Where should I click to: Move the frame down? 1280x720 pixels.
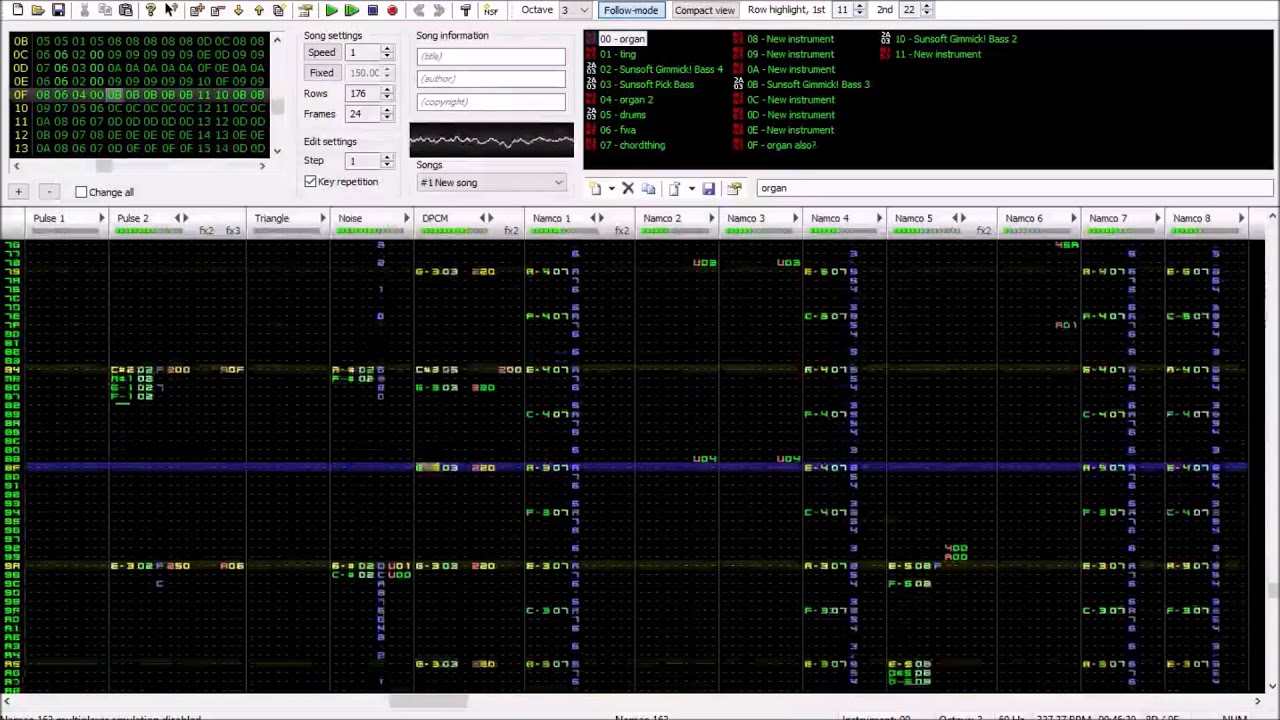tap(238, 10)
